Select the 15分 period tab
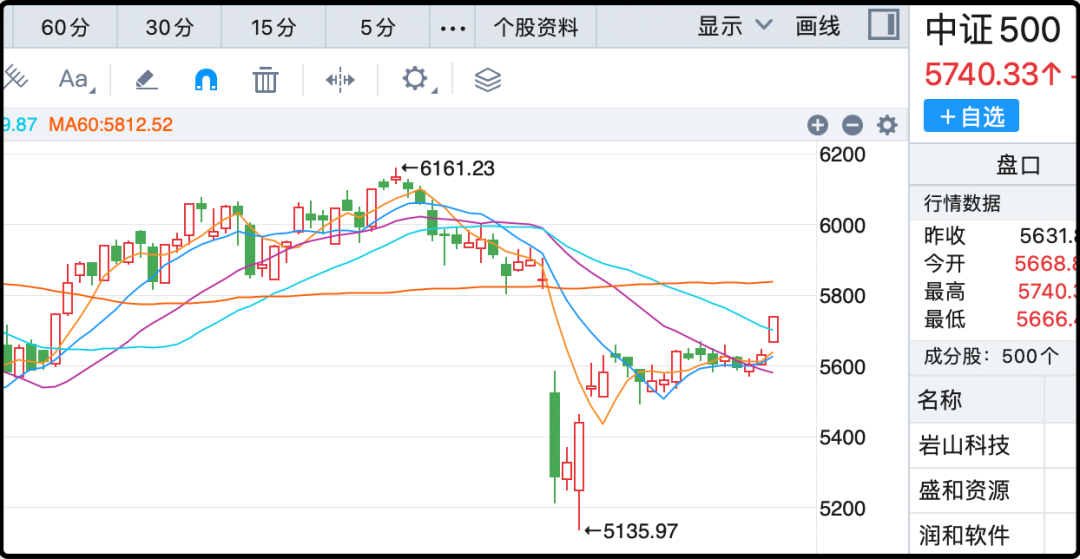1080x559 pixels. click(x=273, y=28)
